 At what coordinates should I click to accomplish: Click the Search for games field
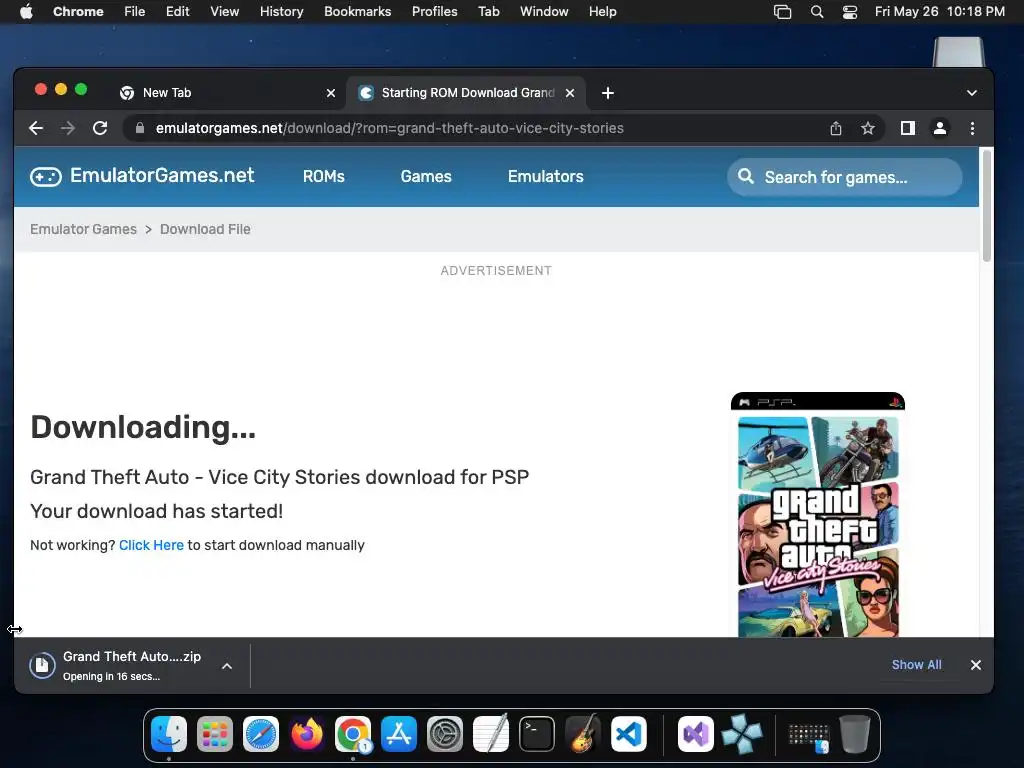(844, 177)
